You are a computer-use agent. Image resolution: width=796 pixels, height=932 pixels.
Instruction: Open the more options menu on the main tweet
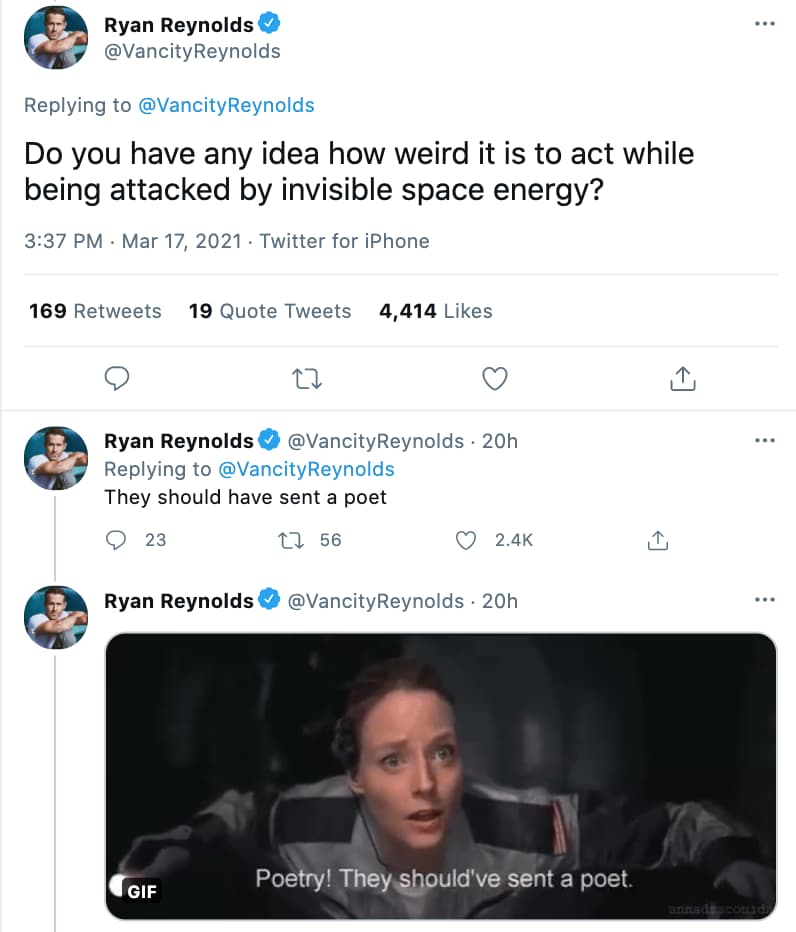(x=766, y=23)
